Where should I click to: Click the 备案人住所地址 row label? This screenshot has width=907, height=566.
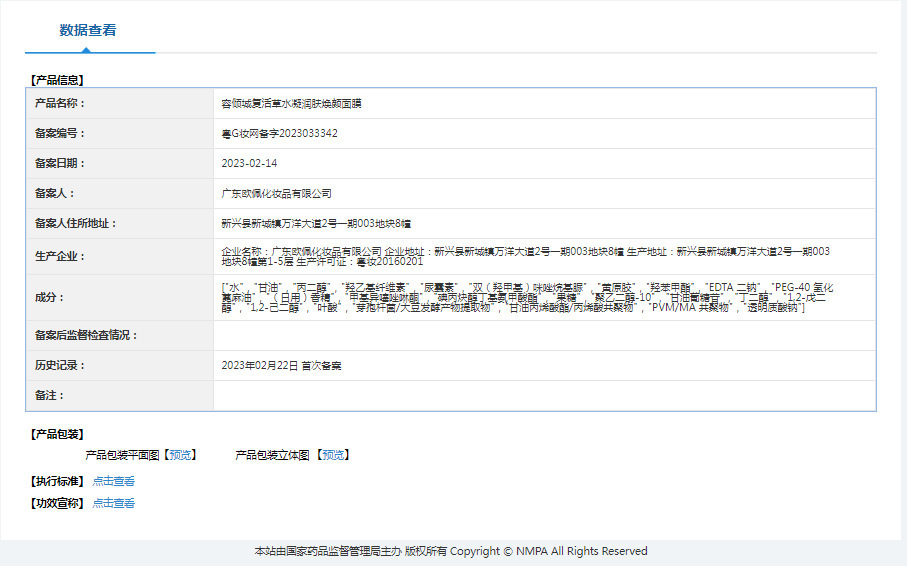(76, 223)
